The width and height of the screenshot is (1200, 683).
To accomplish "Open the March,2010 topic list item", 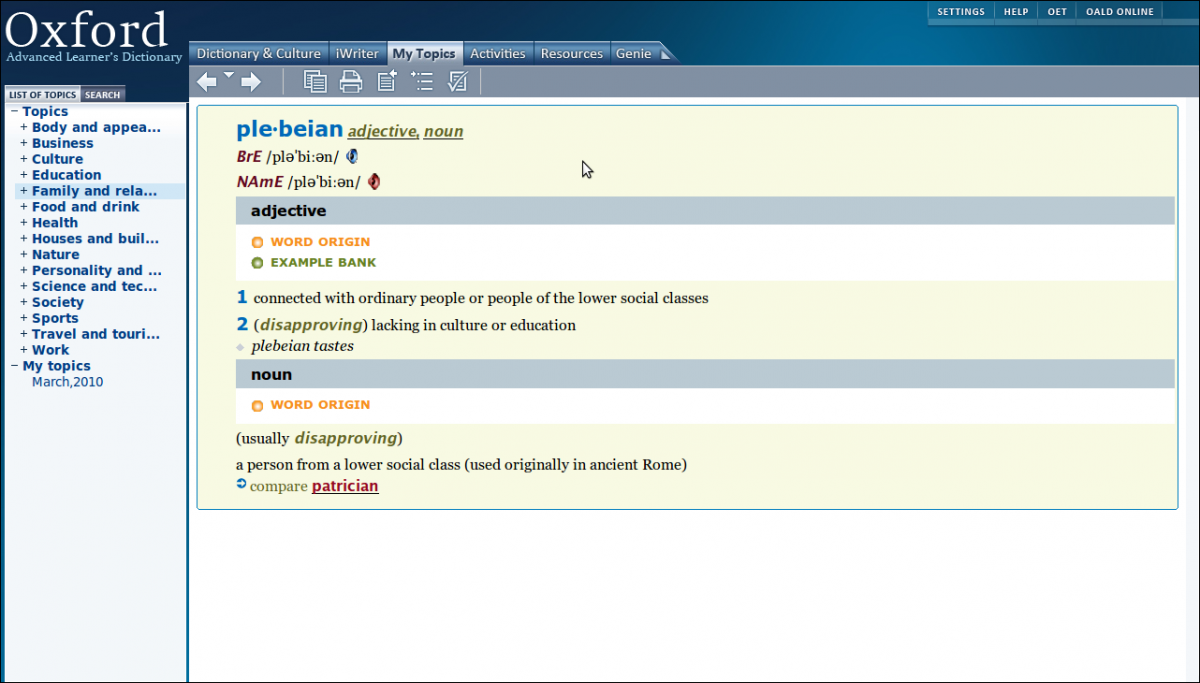I will (x=67, y=382).
